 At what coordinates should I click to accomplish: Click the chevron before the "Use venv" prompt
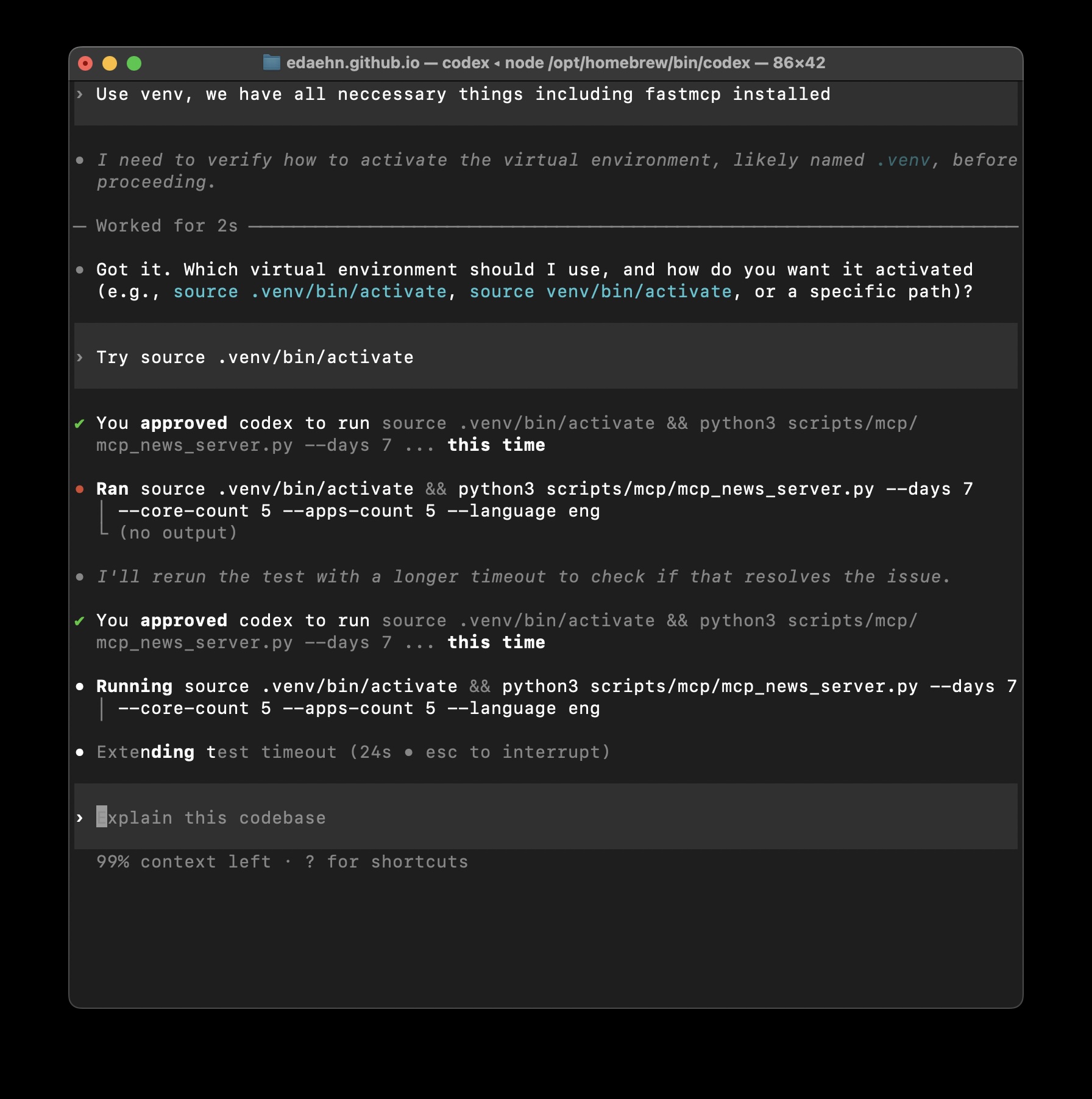80,94
